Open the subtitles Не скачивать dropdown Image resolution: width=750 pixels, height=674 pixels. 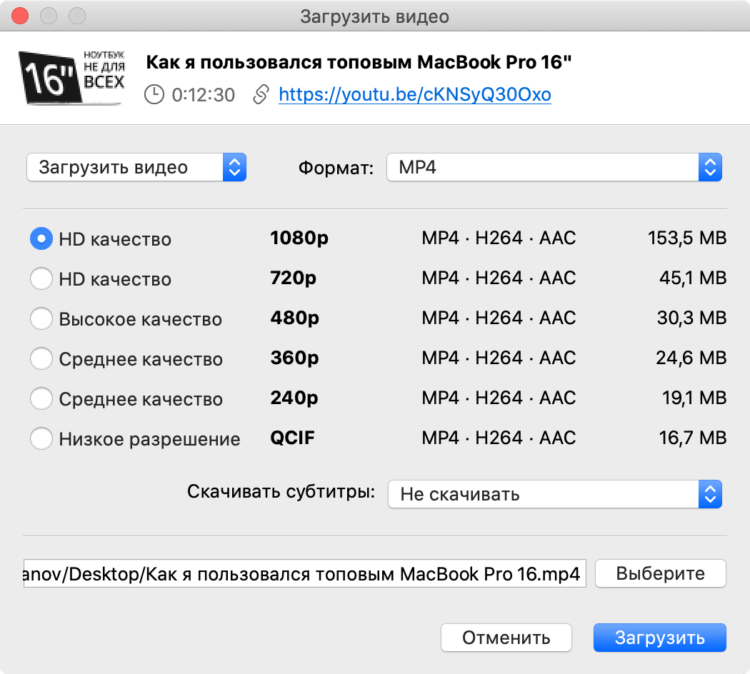tap(555, 494)
